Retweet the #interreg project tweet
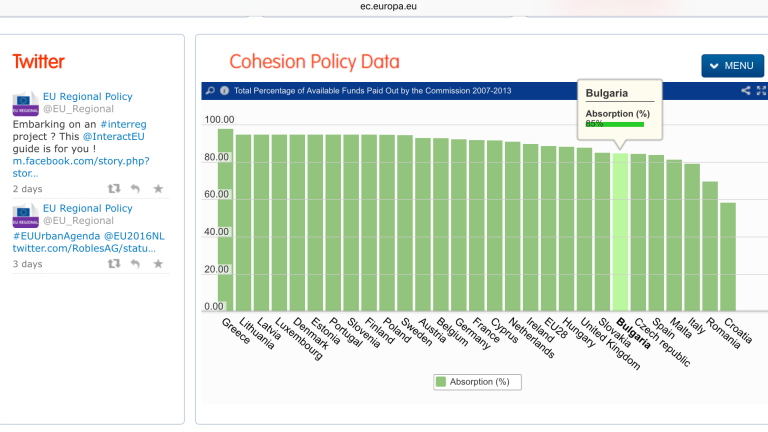Image resolution: width=768 pixels, height=432 pixels. (x=114, y=188)
